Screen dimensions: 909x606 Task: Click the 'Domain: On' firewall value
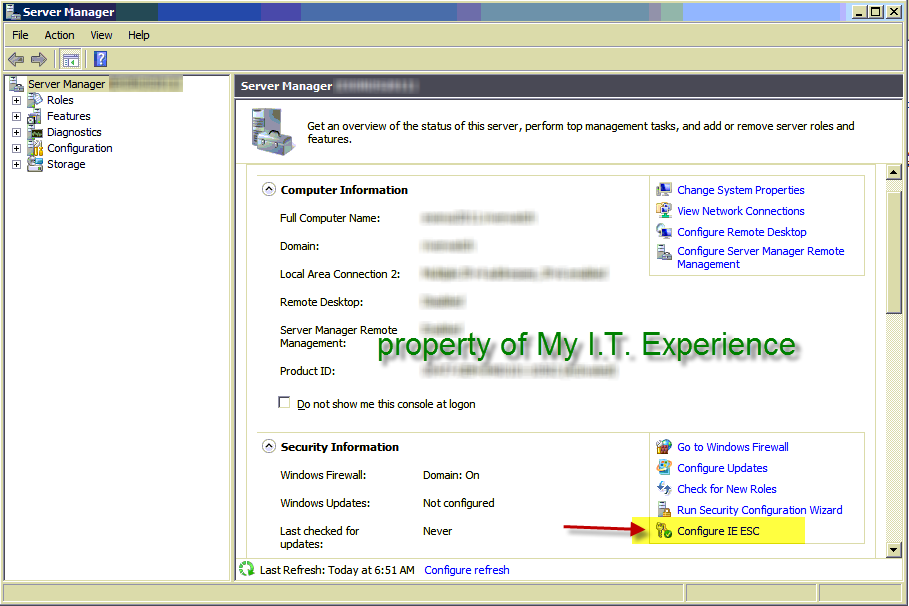(x=451, y=475)
